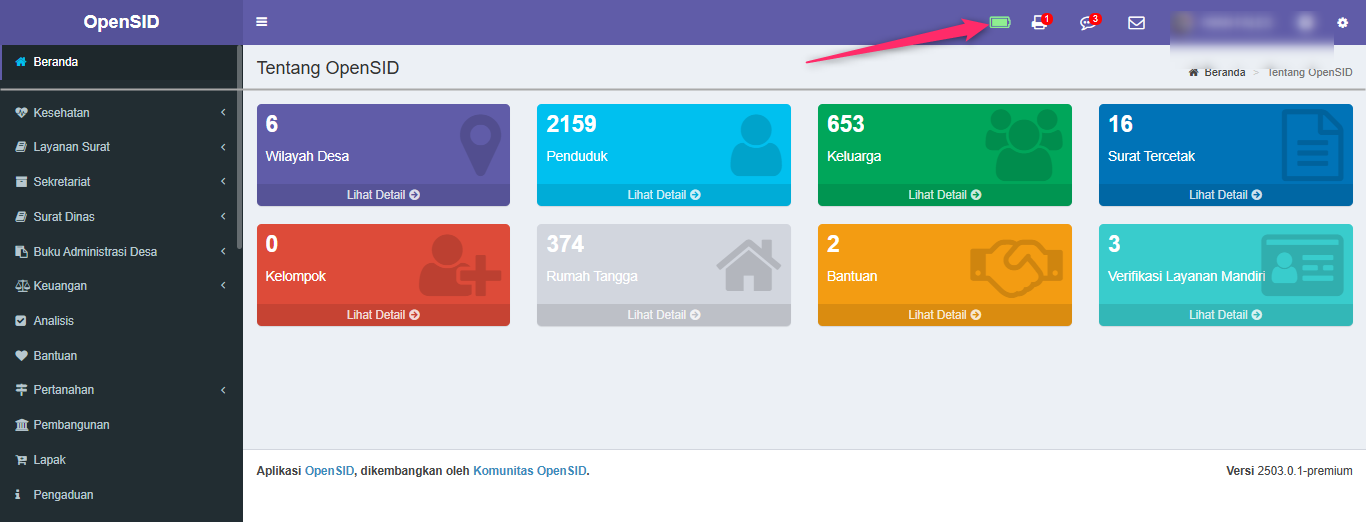Image resolution: width=1366 pixels, height=522 pixels.
Task: Click the Tentang OpenSID page heading
Action: [x=328, y=68]
